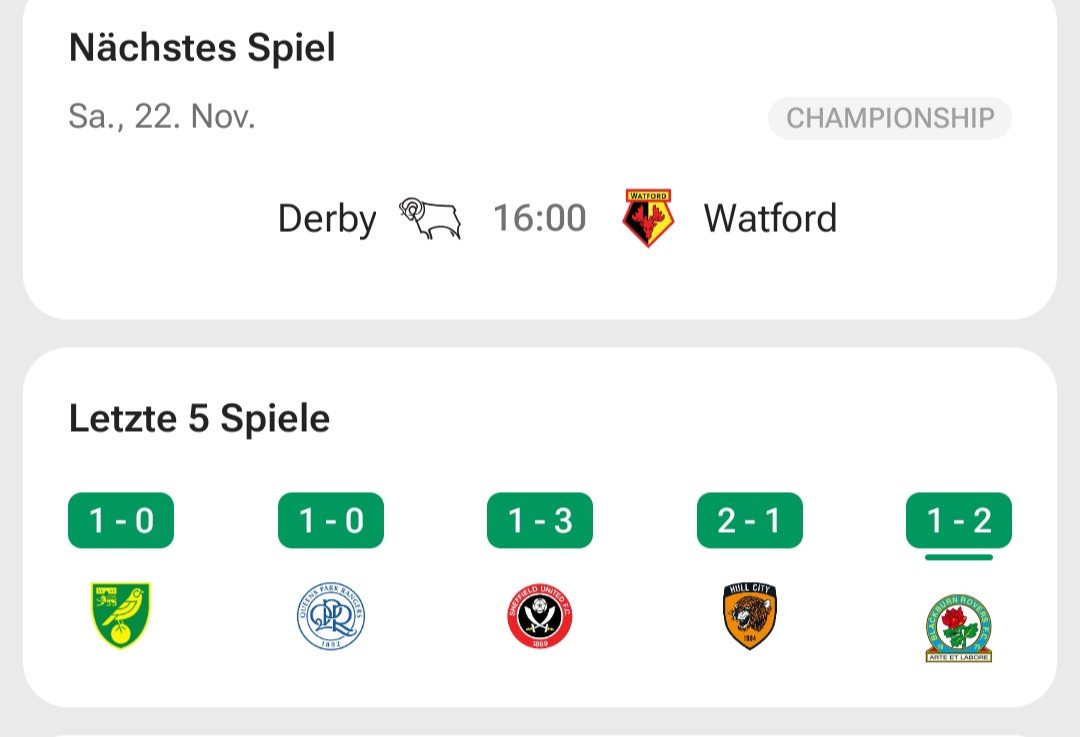The width and height of the screenshot is (1080, 737).
Task: Tap the Nächstes Spiel heading
Action: 202,48
